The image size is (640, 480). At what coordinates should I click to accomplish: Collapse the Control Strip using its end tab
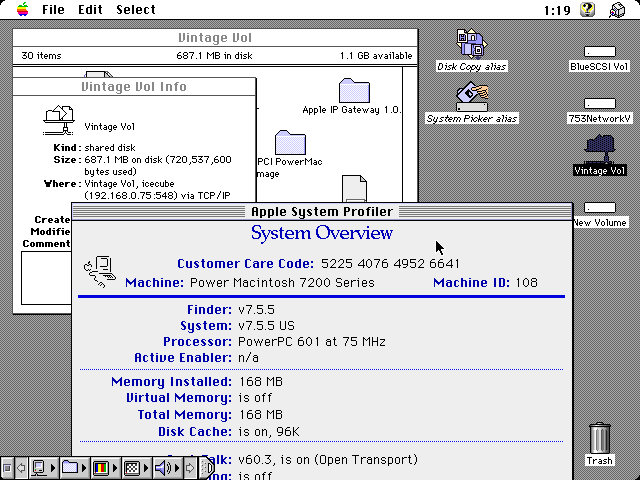pyautogui.click(x=208, y=467)
